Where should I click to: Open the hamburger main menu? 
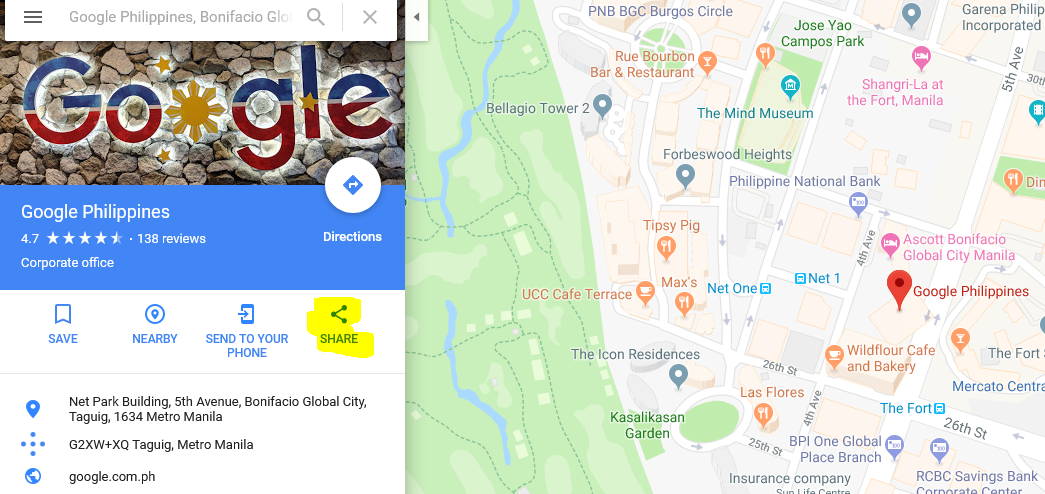tap(33, 17)
